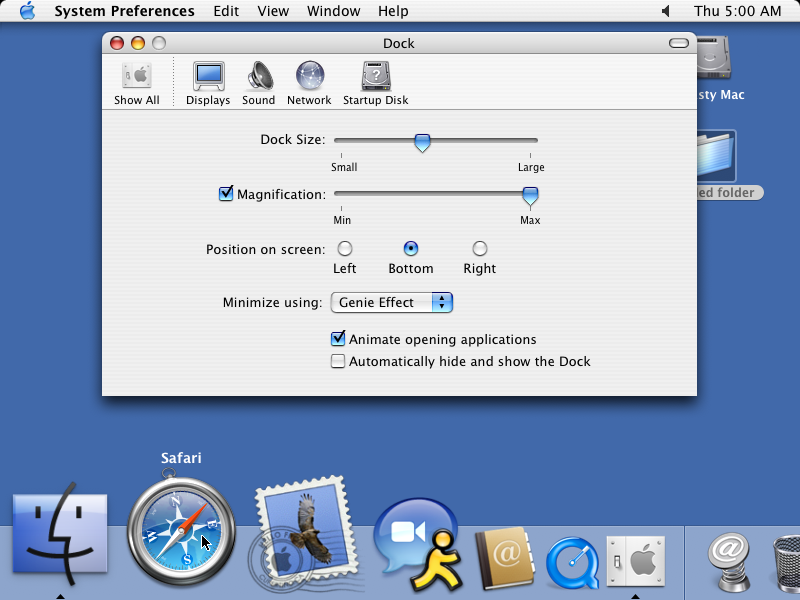Click the Dock Size slider handle
Viewport: 800px width, 600px height.
pyautogui.click(x=422, y=141)
